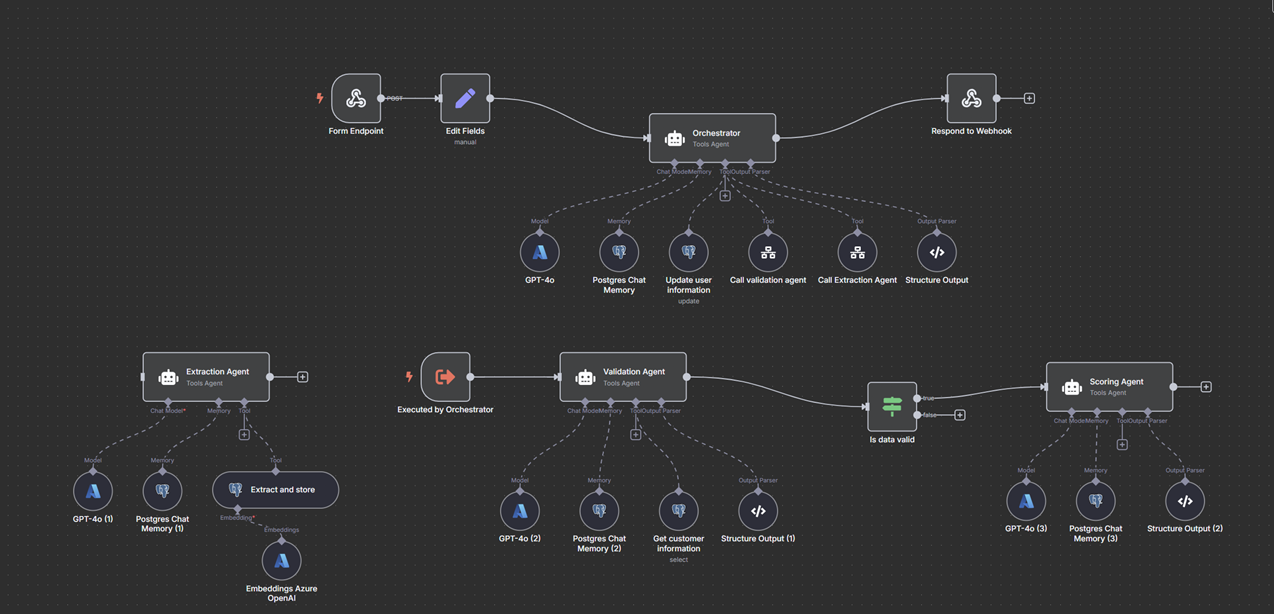Screen dimensions: 1274x614
Task: Add node after Extraction Agent output
Action: (x=302, y=377)
